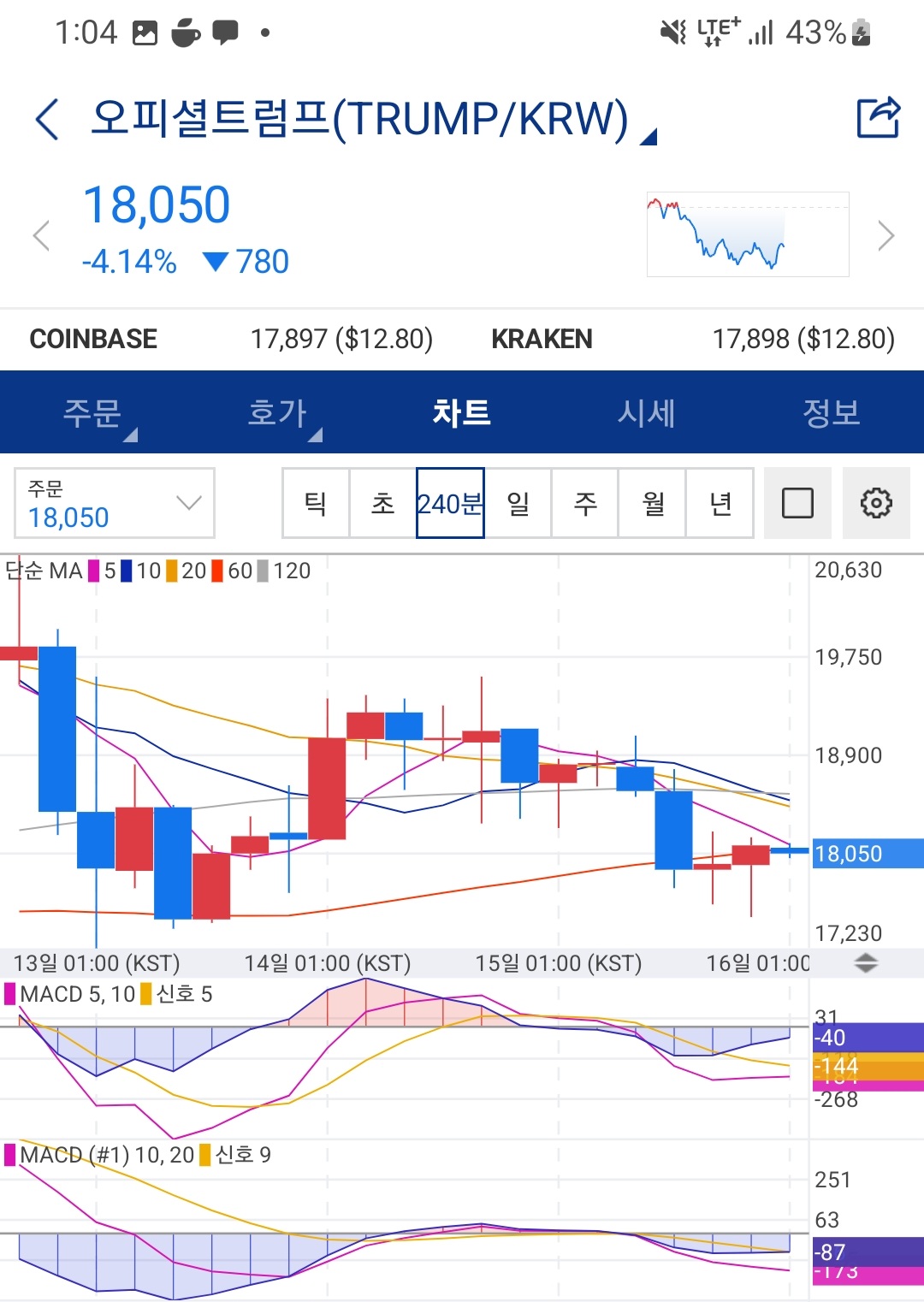Screen dimensions: 924x1302
Task: Select the 일 daily chart interval
Action: [518, 503]
